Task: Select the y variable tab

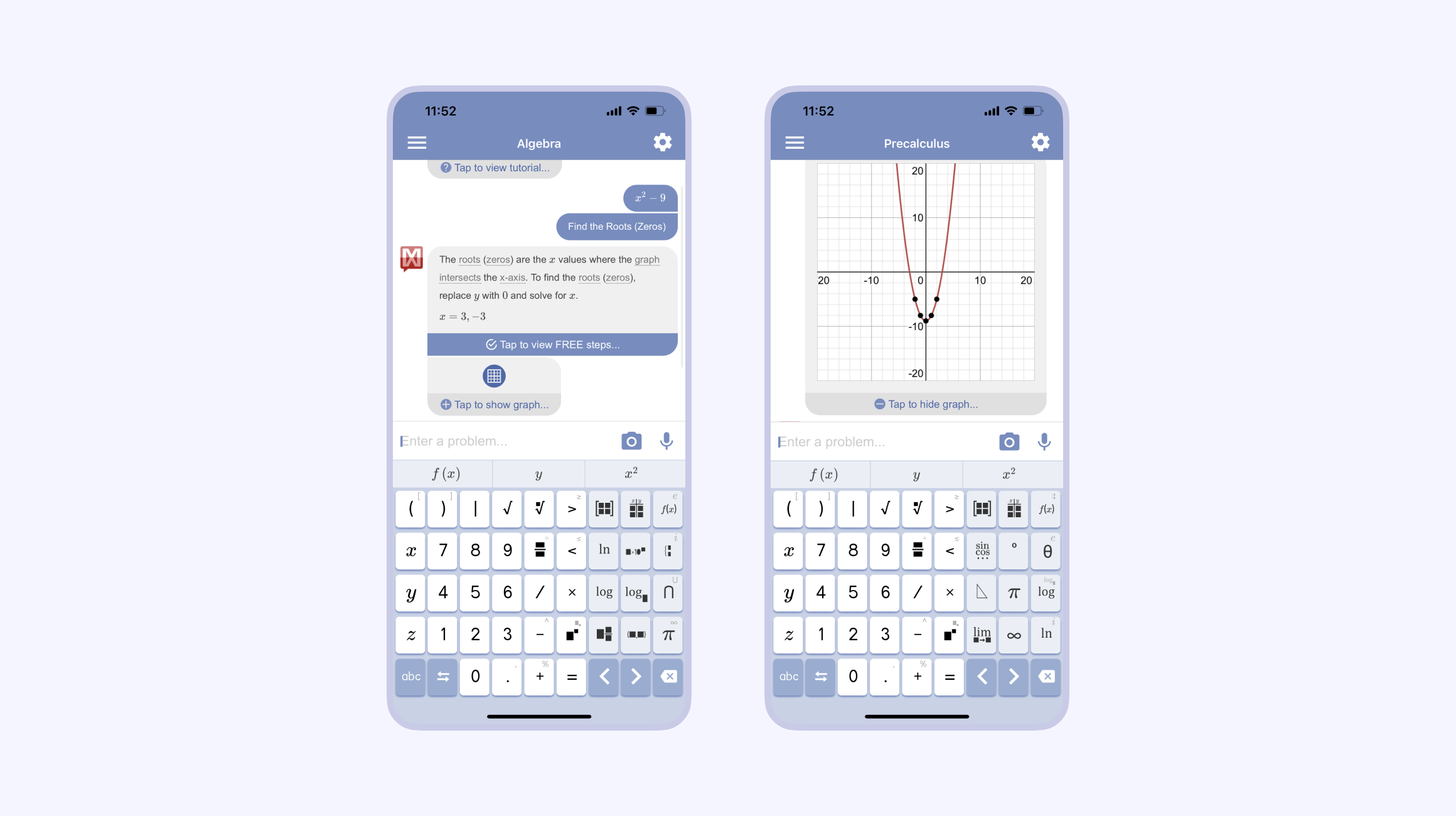Action: coord(537,473)
